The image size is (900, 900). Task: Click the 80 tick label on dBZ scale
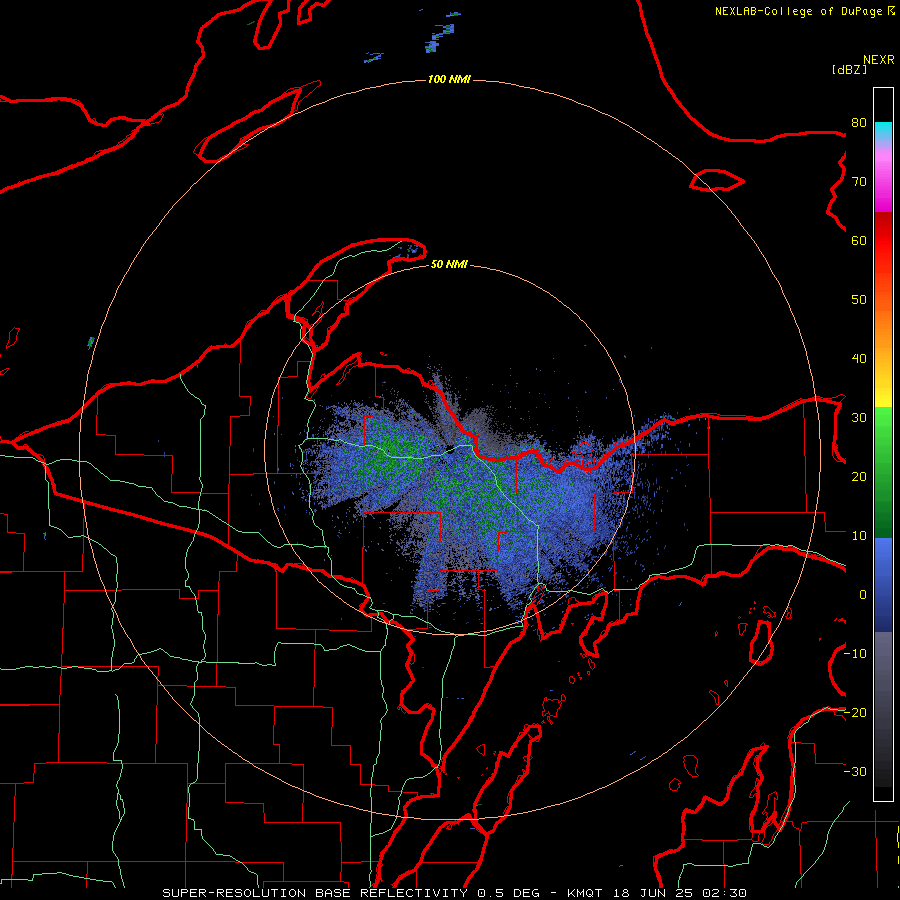tap(859, 122)
